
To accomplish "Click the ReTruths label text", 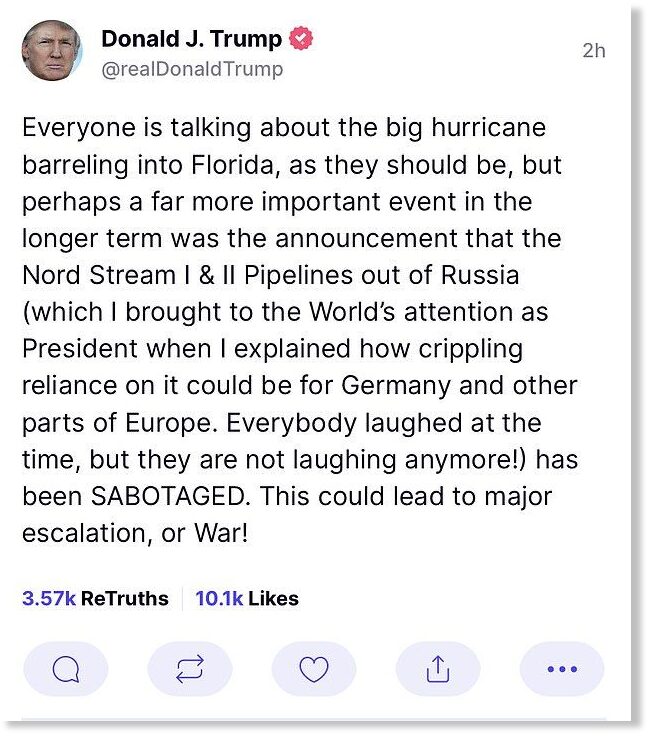I will (125, 598).
